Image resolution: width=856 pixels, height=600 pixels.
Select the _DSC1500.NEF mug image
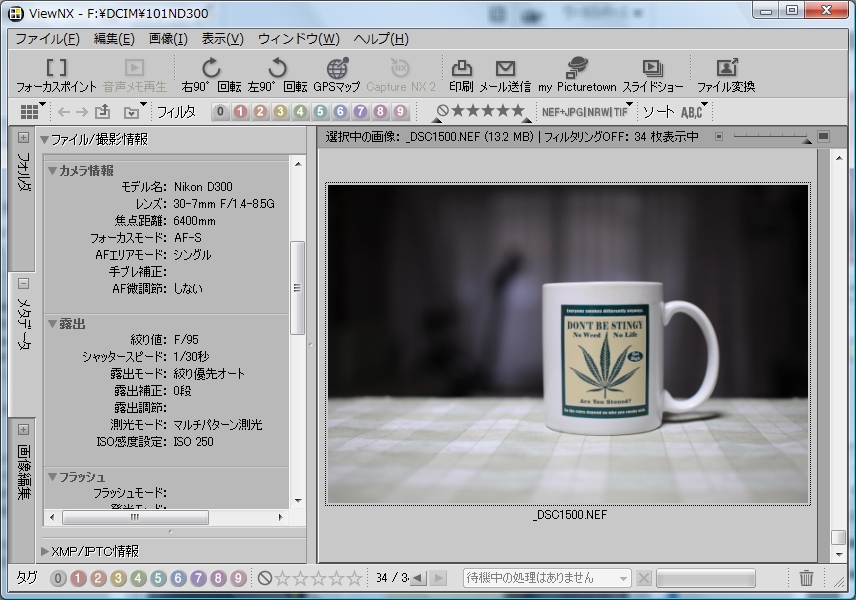[x=568, y=343]
